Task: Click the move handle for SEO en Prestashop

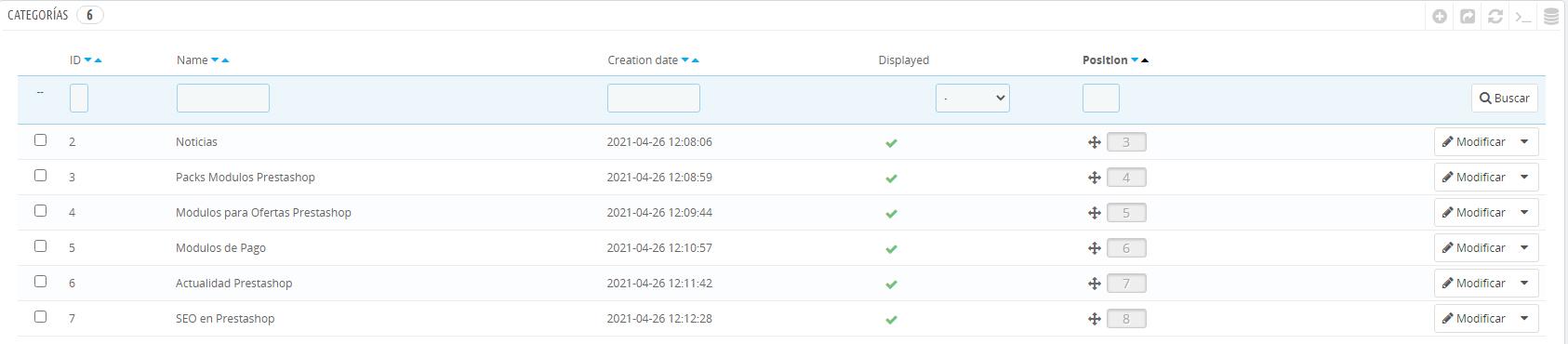Action: tap(1095, 319)
